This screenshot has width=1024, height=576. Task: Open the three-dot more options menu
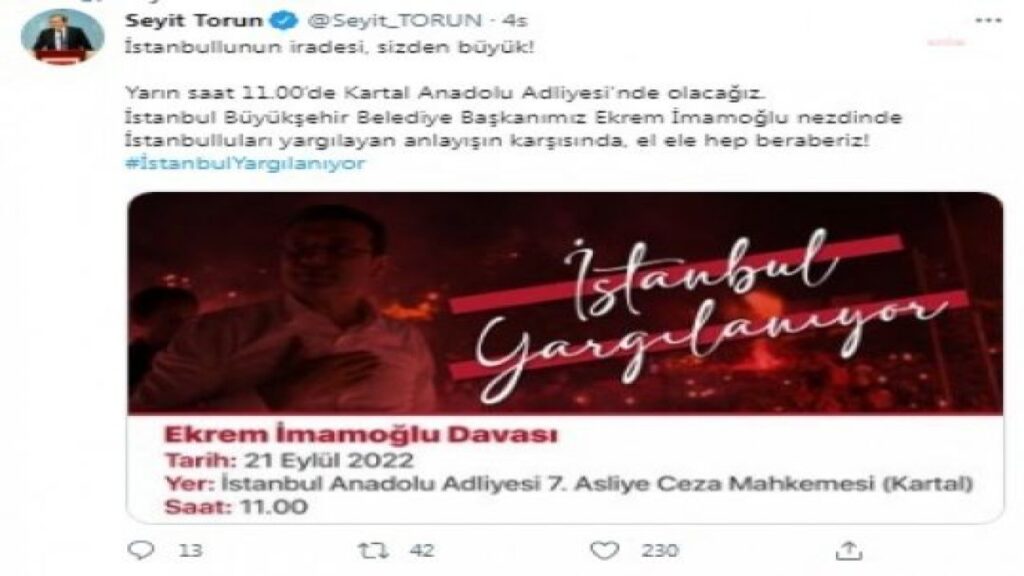pyautogui.click(x=988, y=21)
